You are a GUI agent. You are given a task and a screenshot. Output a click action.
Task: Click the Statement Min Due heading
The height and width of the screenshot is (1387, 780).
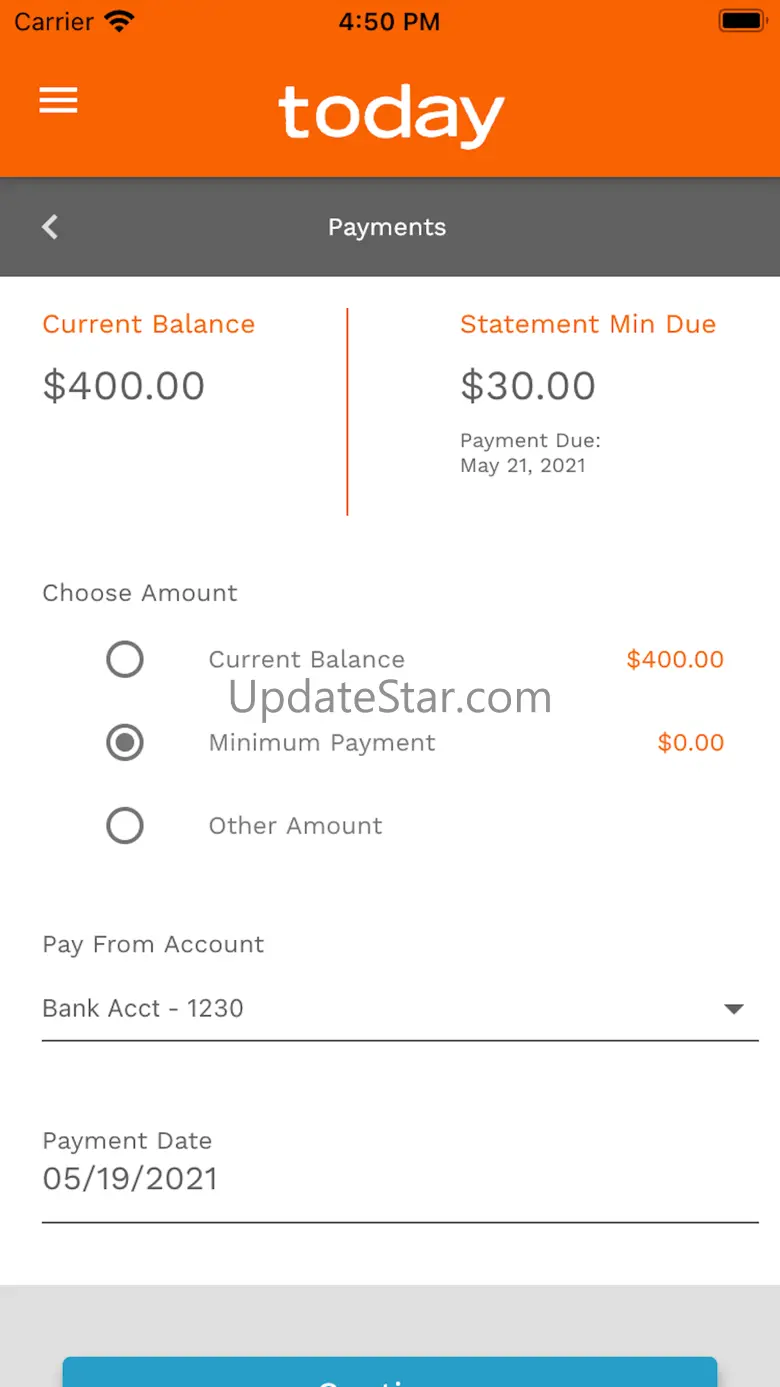click(588, 324)
